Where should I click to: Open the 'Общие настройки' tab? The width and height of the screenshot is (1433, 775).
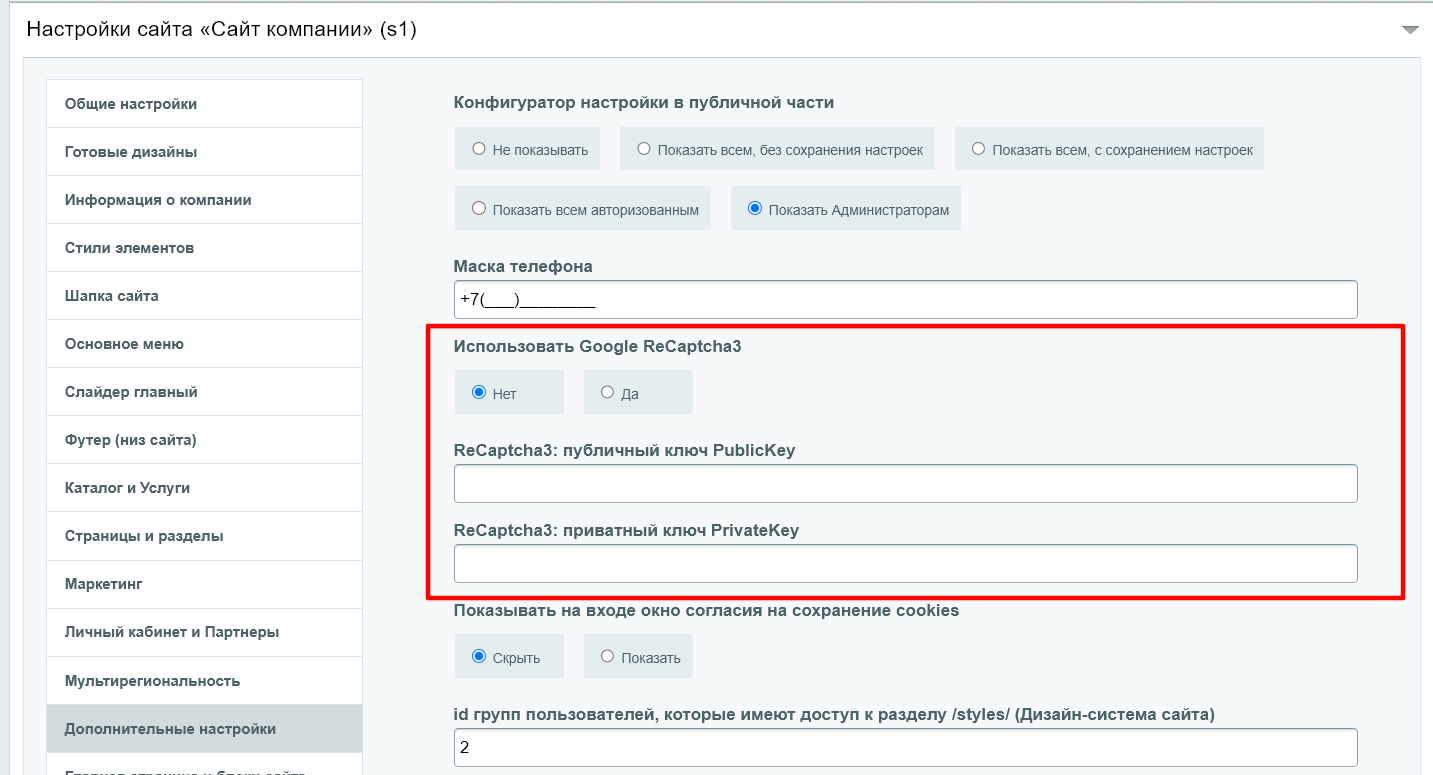(x=131, y=104)
